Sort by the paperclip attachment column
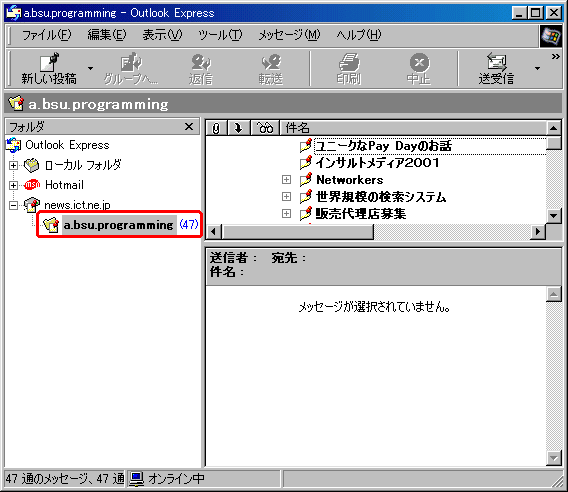This screenshot has width=568, height=492. pos(216,128)
